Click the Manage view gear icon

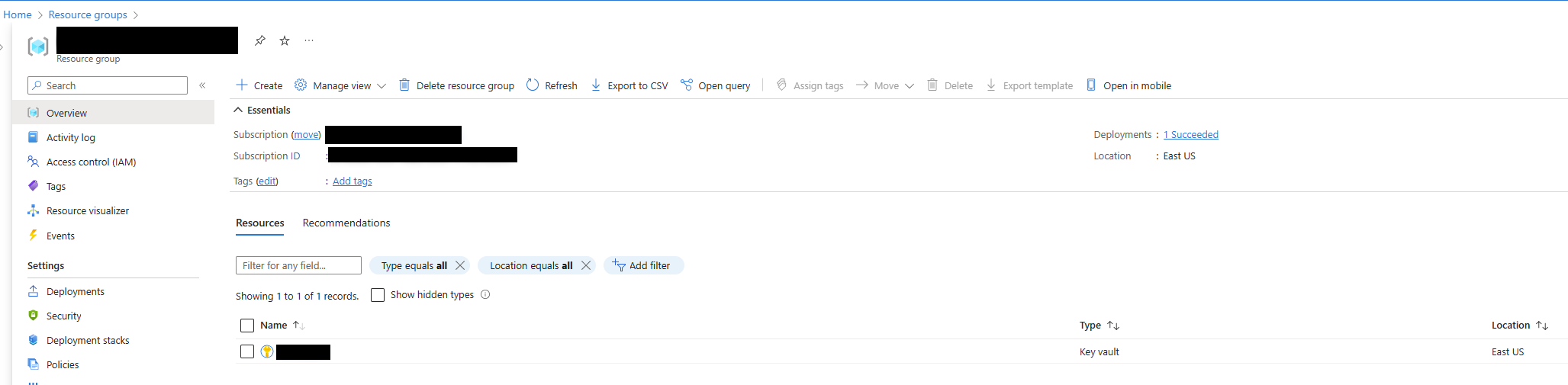point(301,85)
